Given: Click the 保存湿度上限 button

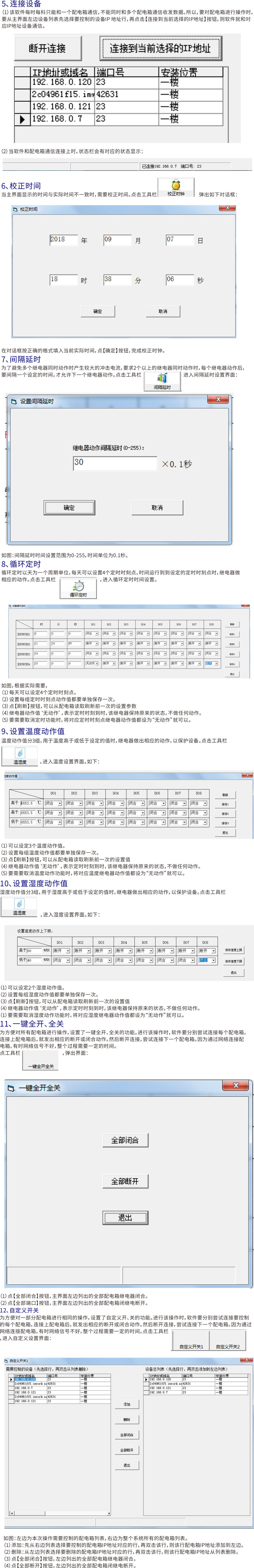Looking at the screenshot, I should point(233,950).
